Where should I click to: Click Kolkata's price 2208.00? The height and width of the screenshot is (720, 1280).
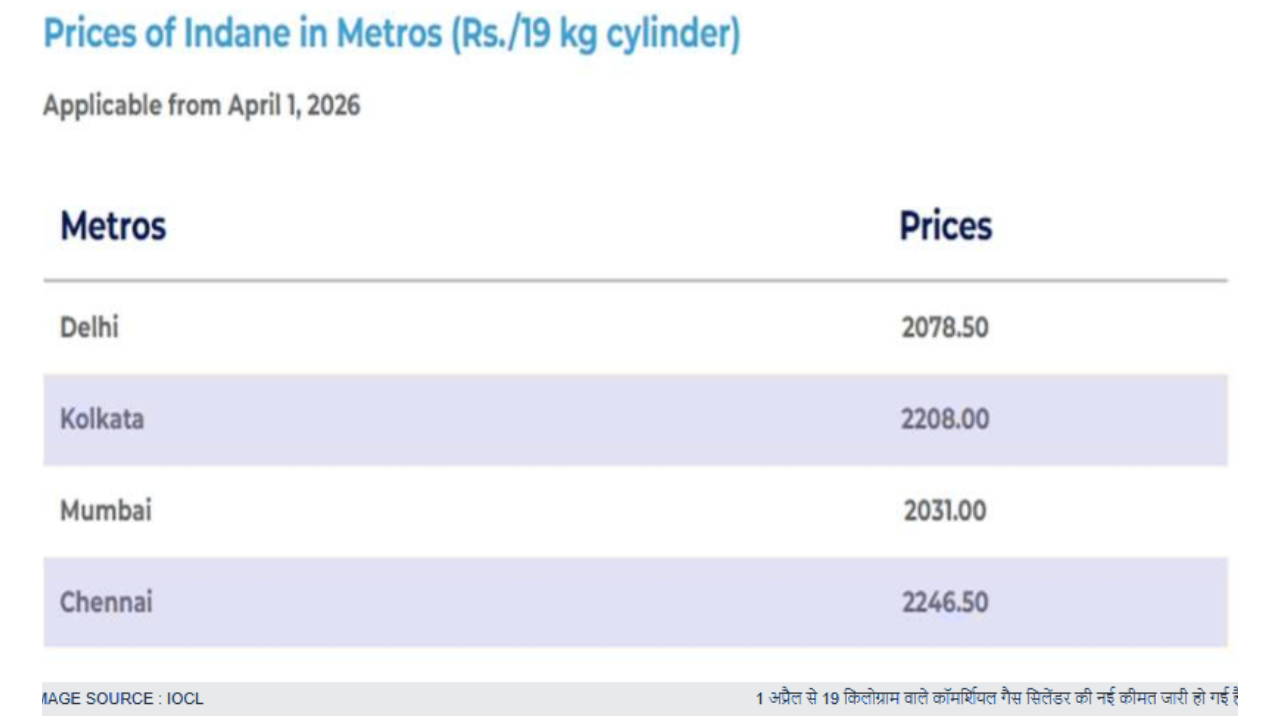tap(945, 419)
